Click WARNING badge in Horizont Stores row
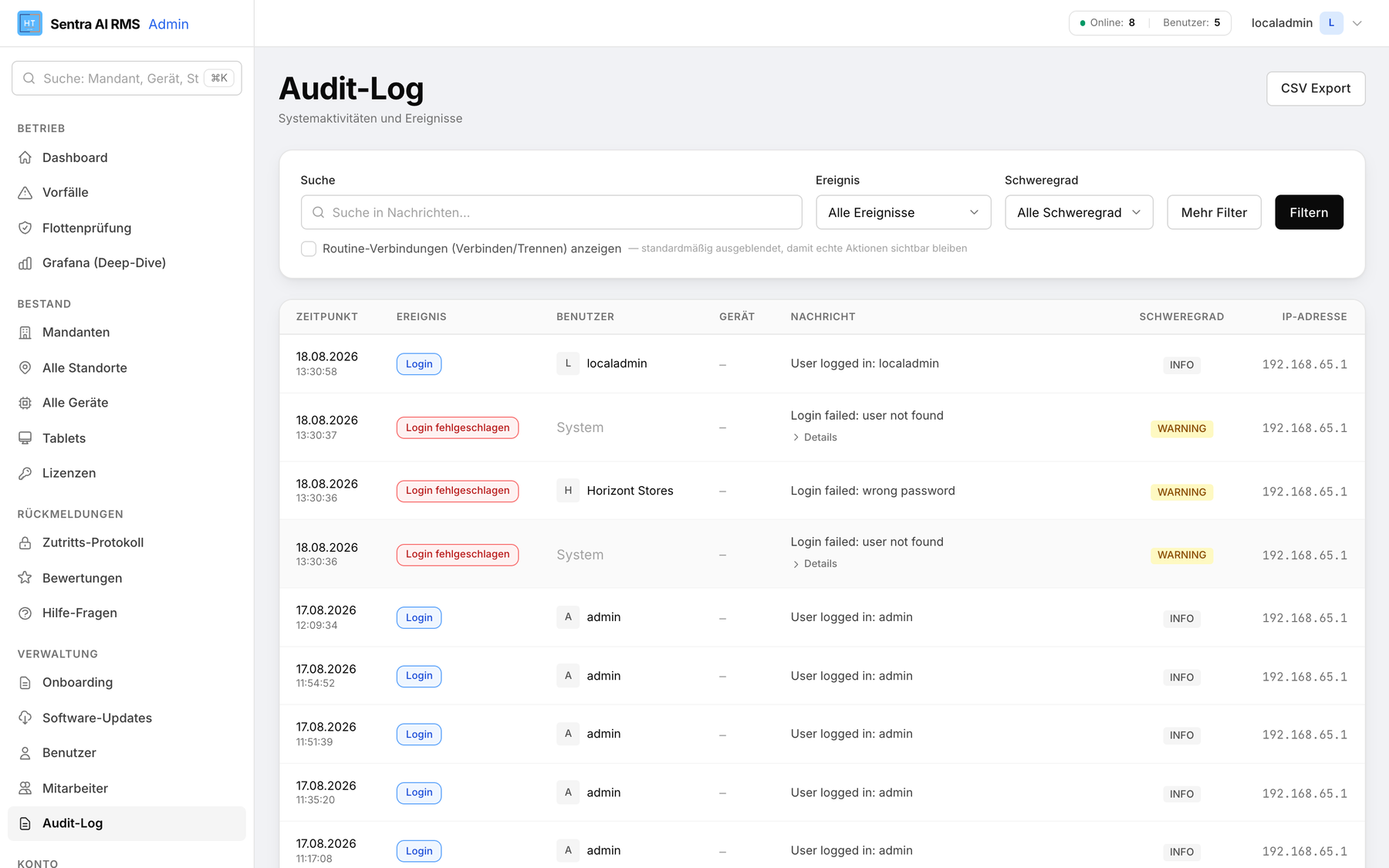Image resolution: width=1389 pixels, height=868 pixels. click(x=1181, y=492)
